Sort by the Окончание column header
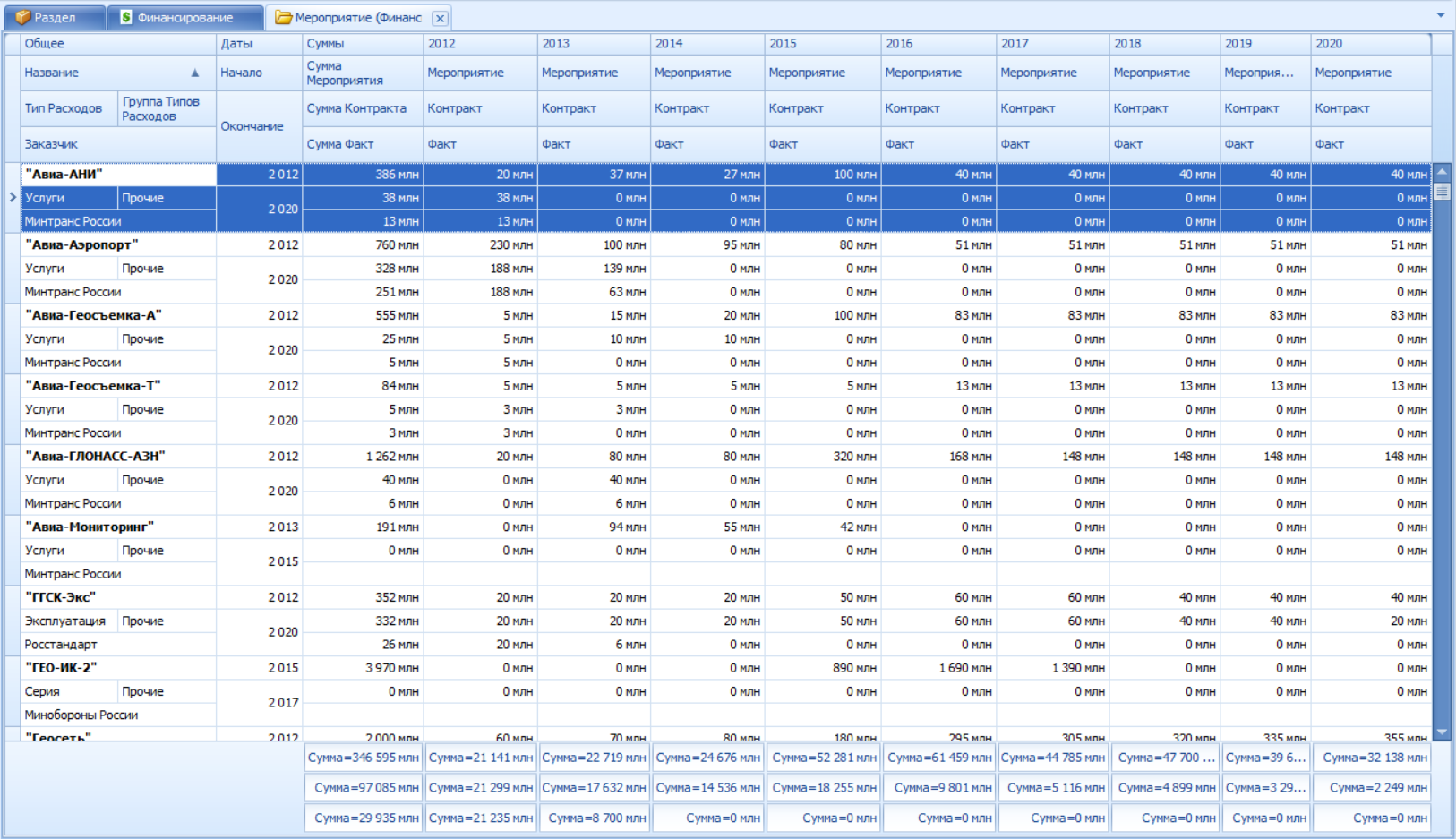The image size is (1456, 839). point(259,126)
